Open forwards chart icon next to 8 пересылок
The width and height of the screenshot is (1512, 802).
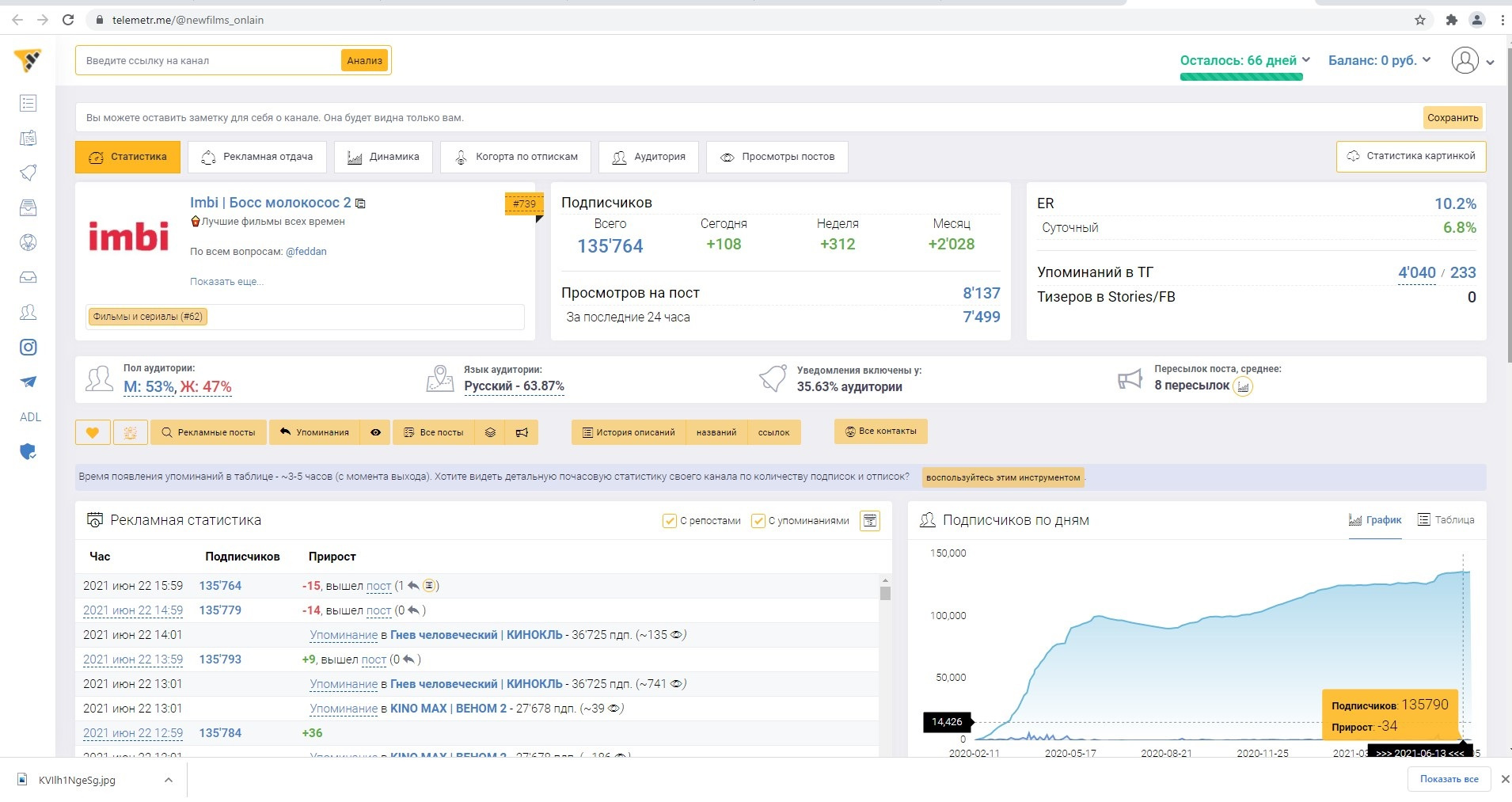tap(1243, 386)
